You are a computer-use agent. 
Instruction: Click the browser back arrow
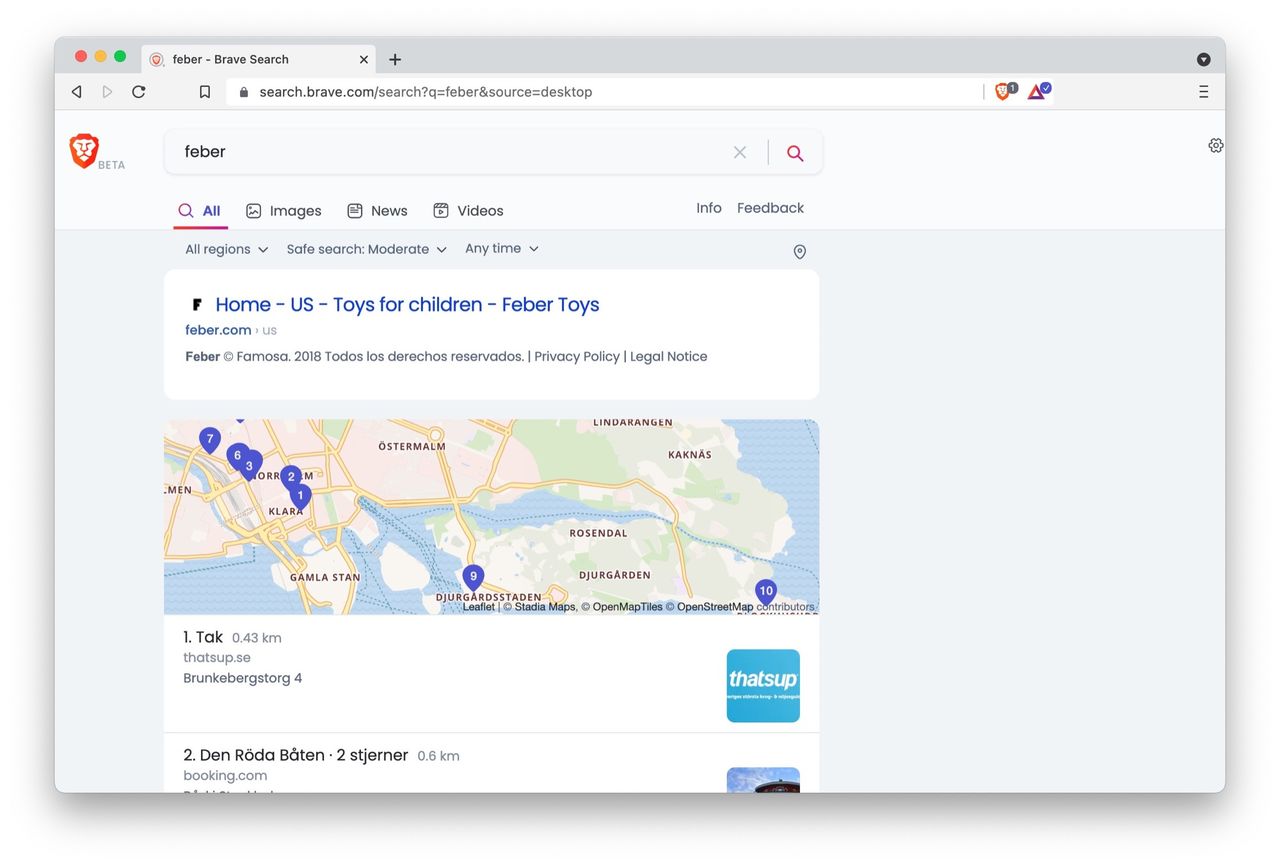(x=77, y=92)
